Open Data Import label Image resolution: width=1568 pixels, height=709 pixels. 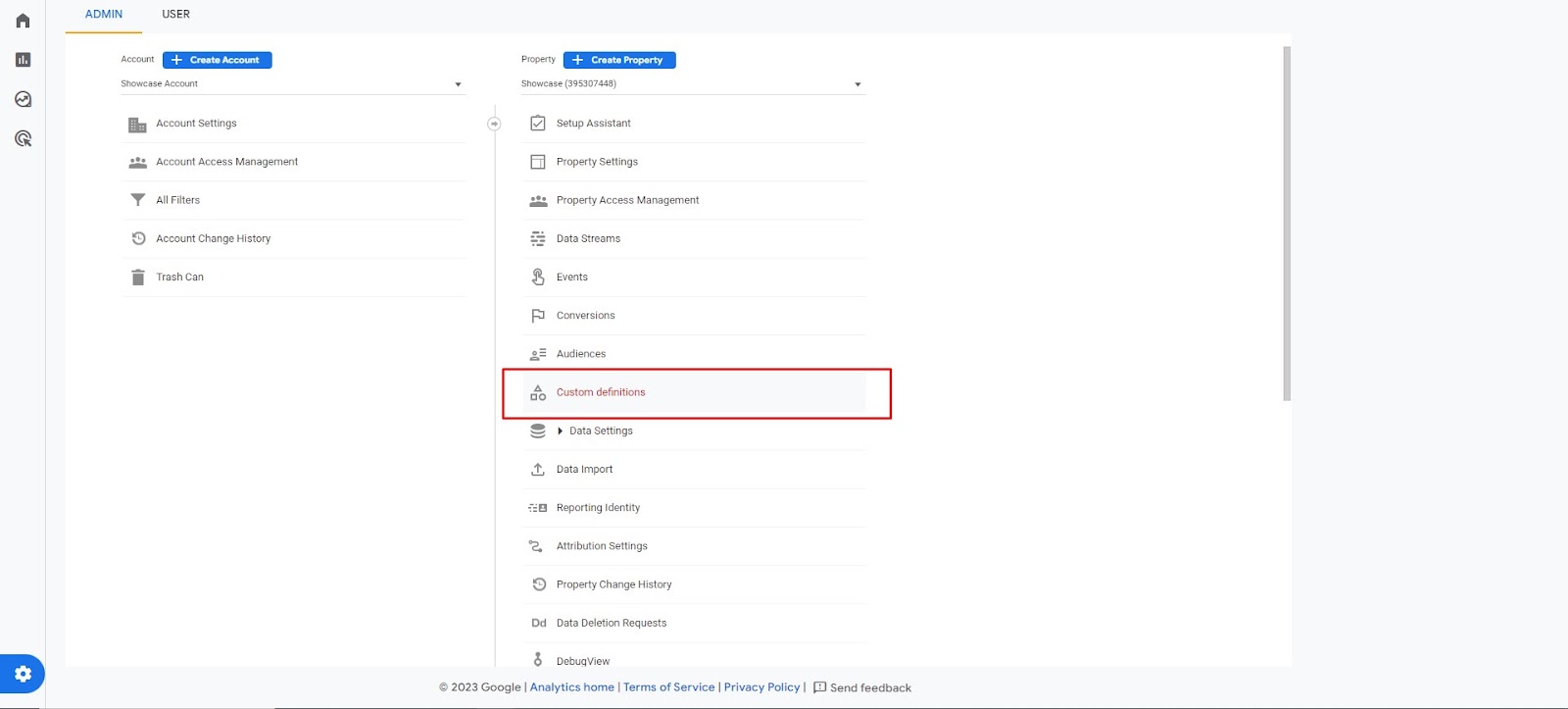(585, 470)
